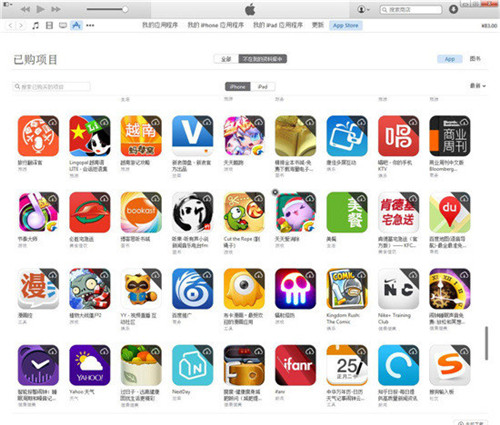Click the Play button
Viewport: 500px width, 425px height.
click(40, 9)
